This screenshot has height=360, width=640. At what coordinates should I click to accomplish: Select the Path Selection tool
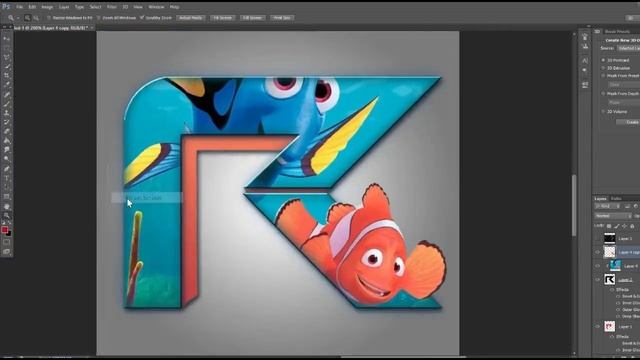pyautogui.click(x=7, y=187)
